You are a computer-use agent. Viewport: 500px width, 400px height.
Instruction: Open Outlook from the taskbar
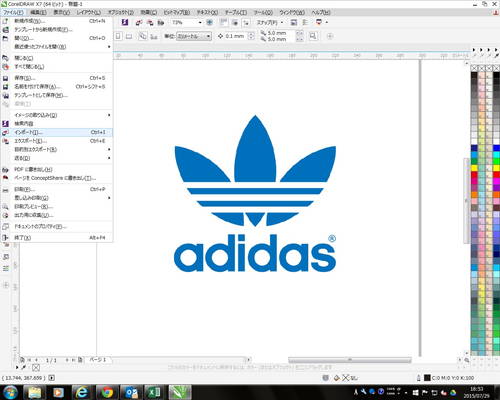click(131, 392)
